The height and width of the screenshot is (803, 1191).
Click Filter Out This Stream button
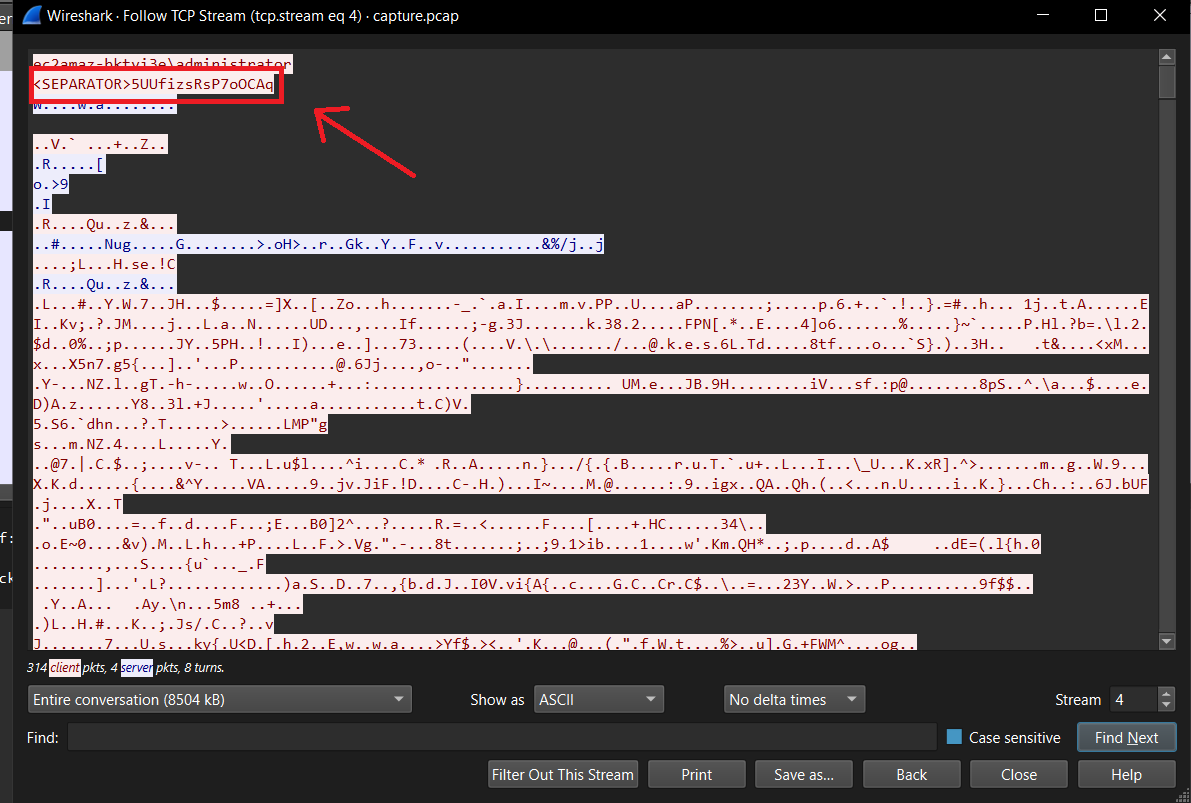[563, 774]
